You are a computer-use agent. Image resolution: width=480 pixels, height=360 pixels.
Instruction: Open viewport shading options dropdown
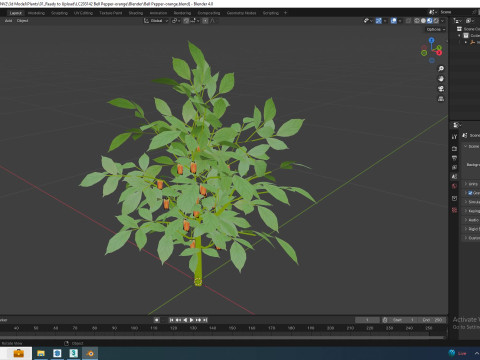pos(442,21)
